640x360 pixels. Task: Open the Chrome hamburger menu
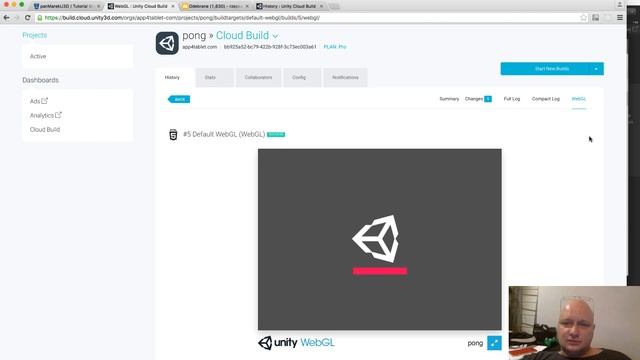[x=620, y=18]
